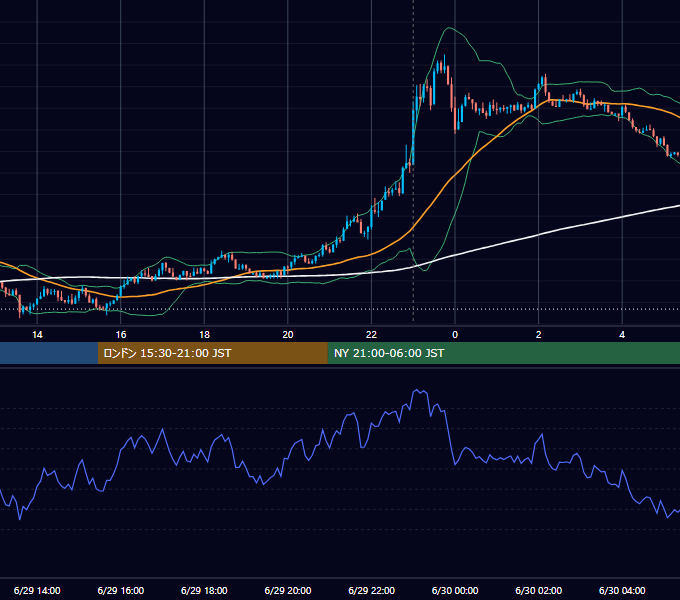The width and height of the screenshot is (680, 600).
Task: Click the 6/29 20:00 date label
Action: 288,590
